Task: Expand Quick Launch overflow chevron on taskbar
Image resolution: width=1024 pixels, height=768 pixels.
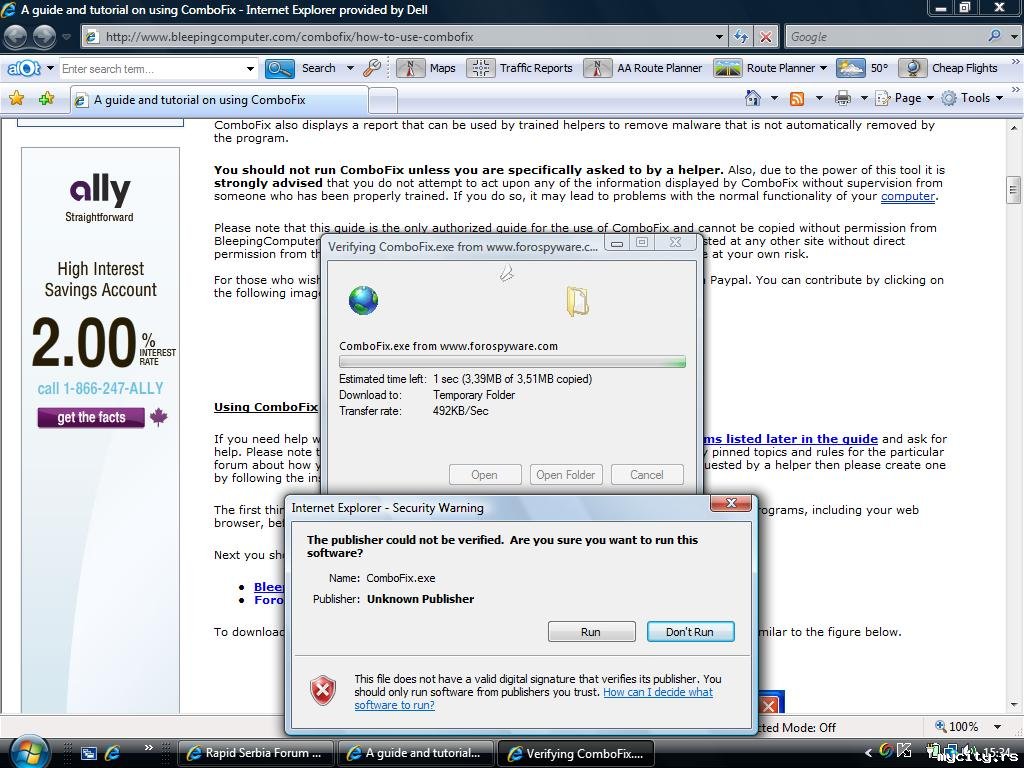Action: [149, 747]
